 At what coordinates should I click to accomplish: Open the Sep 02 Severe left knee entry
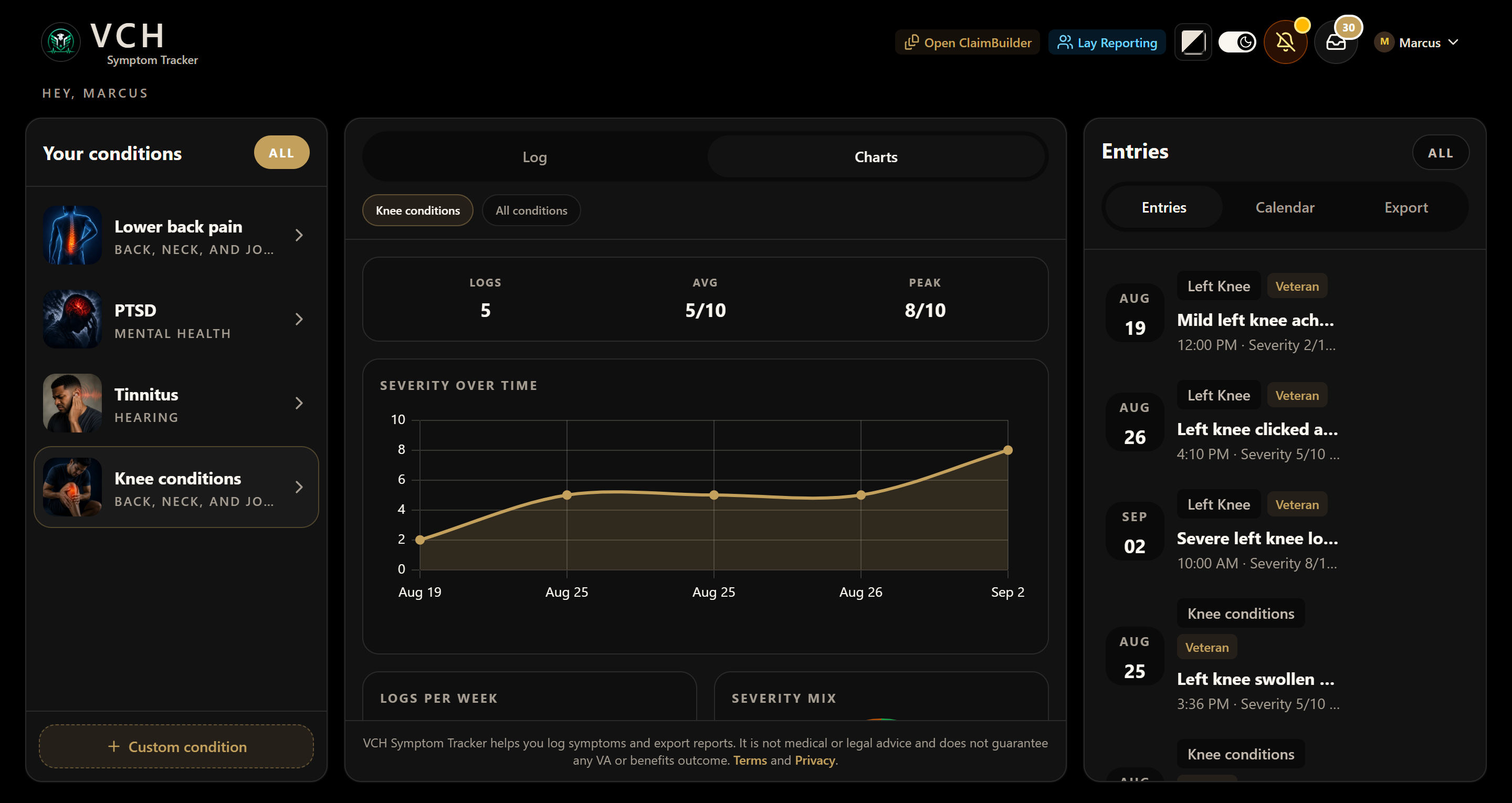[x=1285, y=531]
